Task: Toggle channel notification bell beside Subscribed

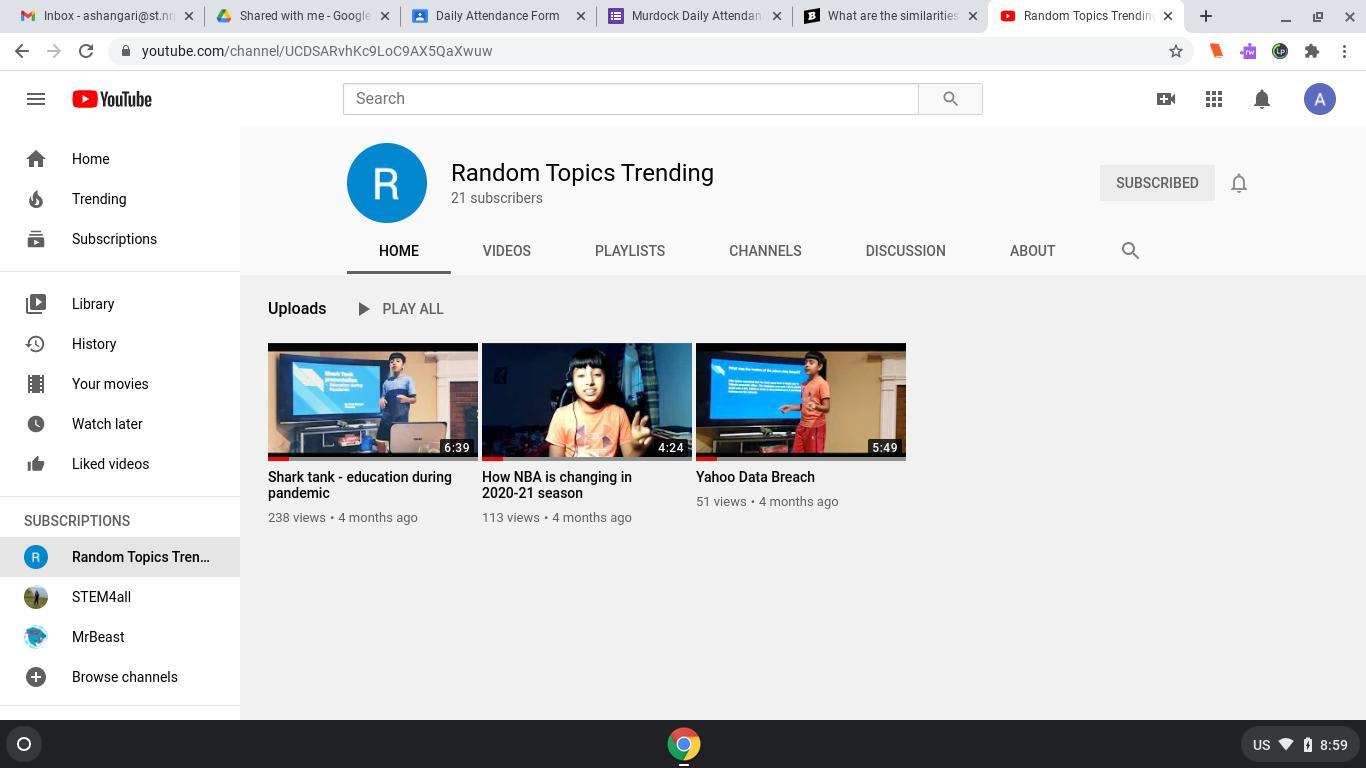Action: pyautogui.click(x=1238, y=183)
